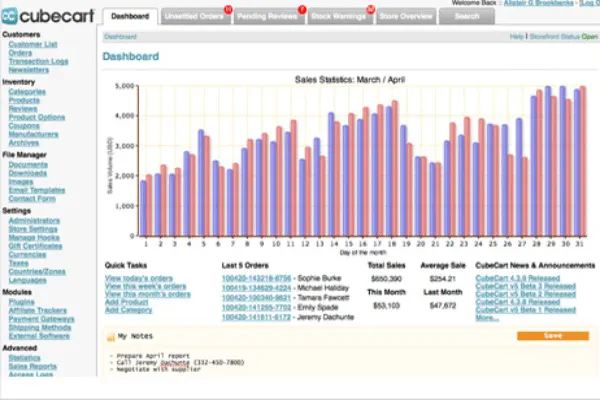Viewport: 600px width, 400px height.
Task: Open the Help link
Action: pyautogui.click(x=516, y=36)
